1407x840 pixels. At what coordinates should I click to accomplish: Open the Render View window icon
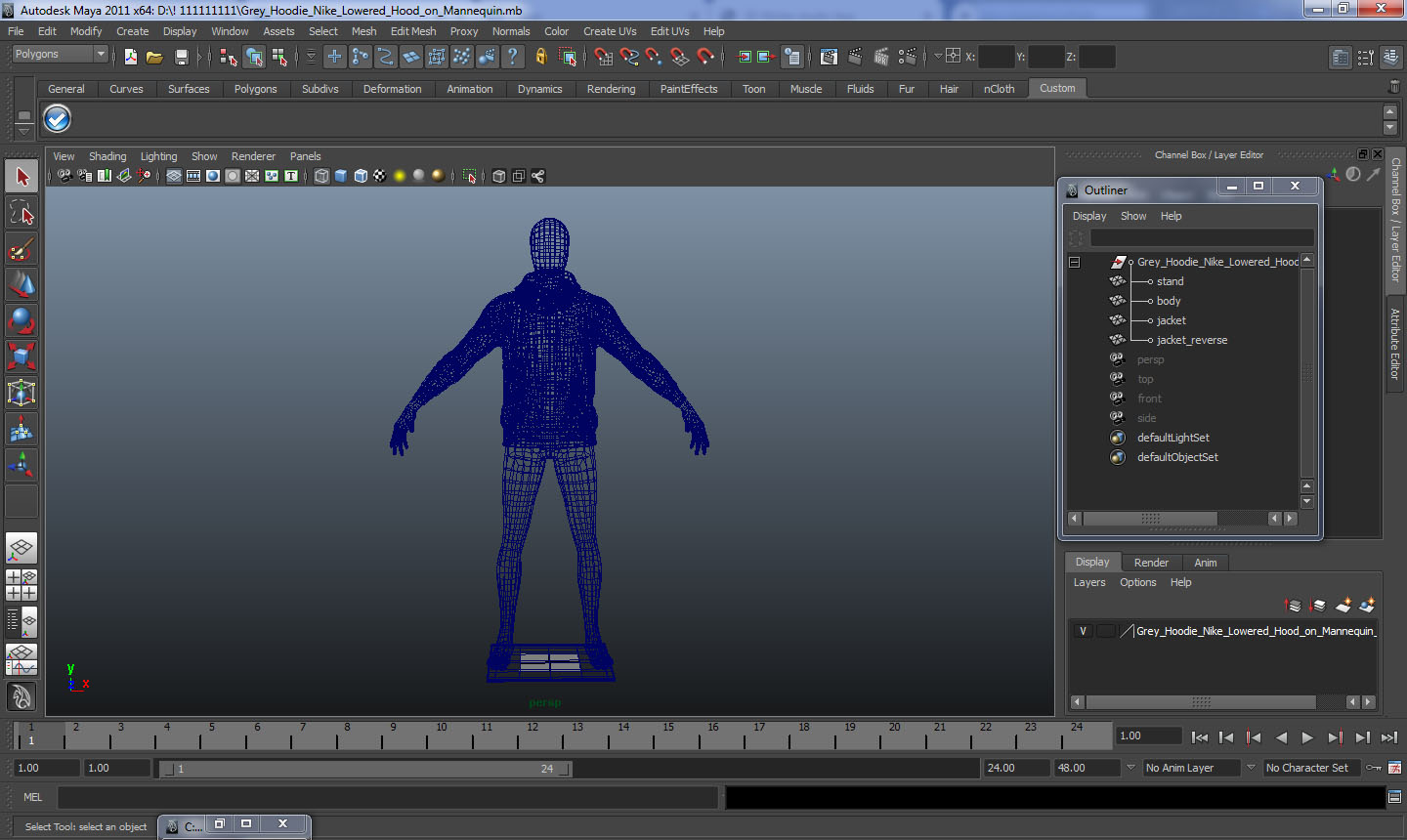tap(829, 57)
